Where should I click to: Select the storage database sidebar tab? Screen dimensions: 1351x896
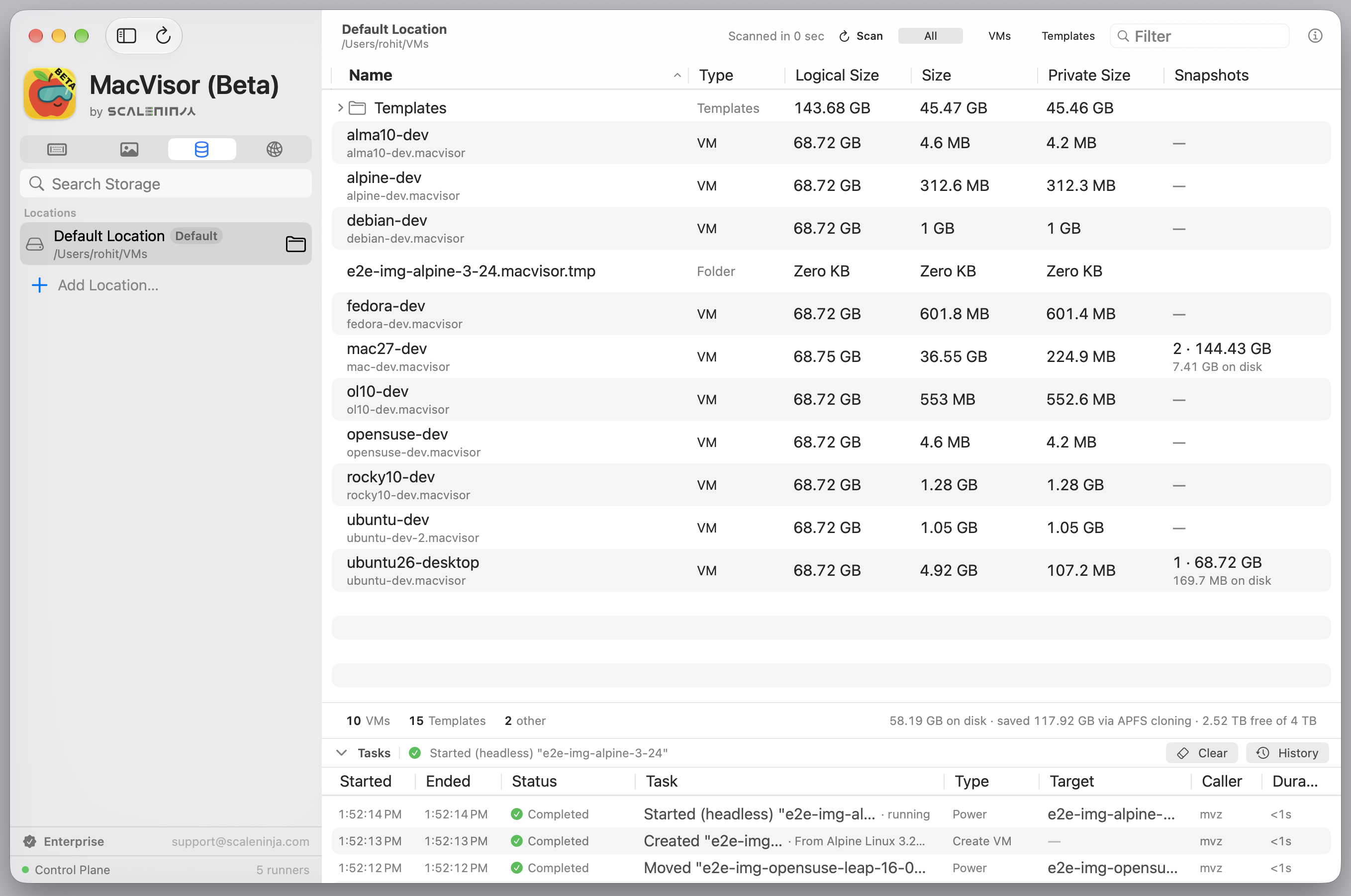click(202, 150)
